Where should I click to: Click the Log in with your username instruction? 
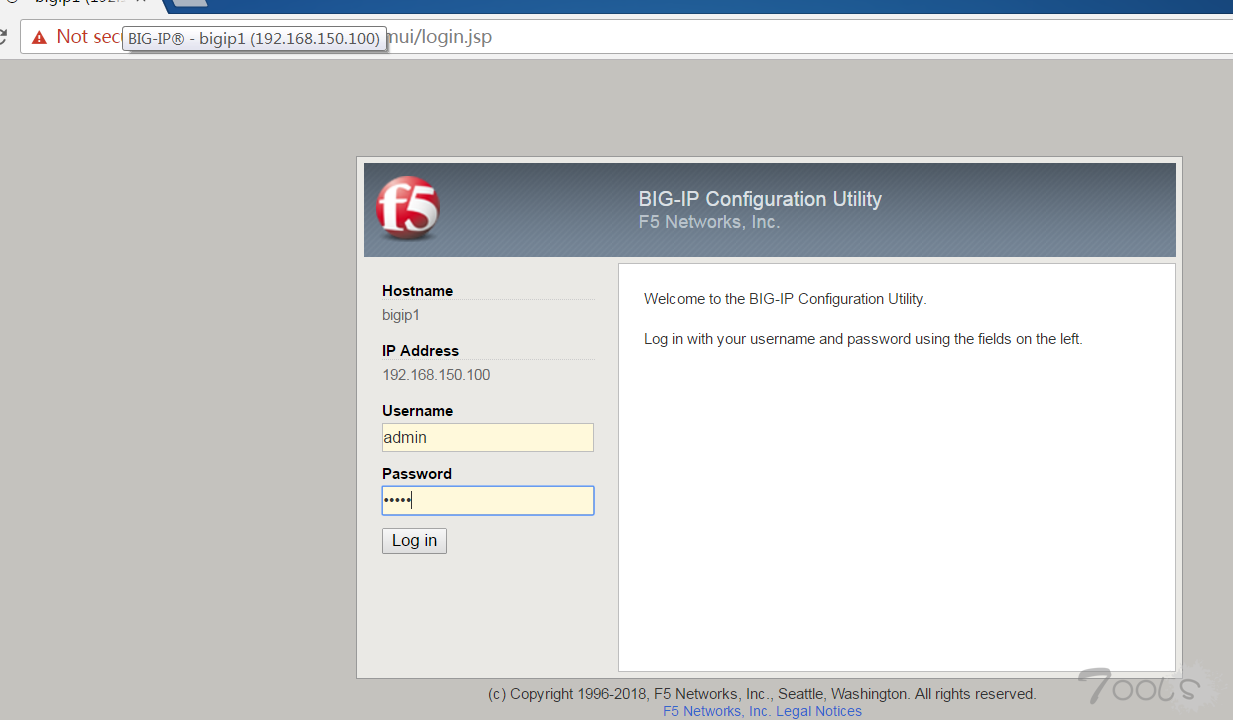coord(863,339)
